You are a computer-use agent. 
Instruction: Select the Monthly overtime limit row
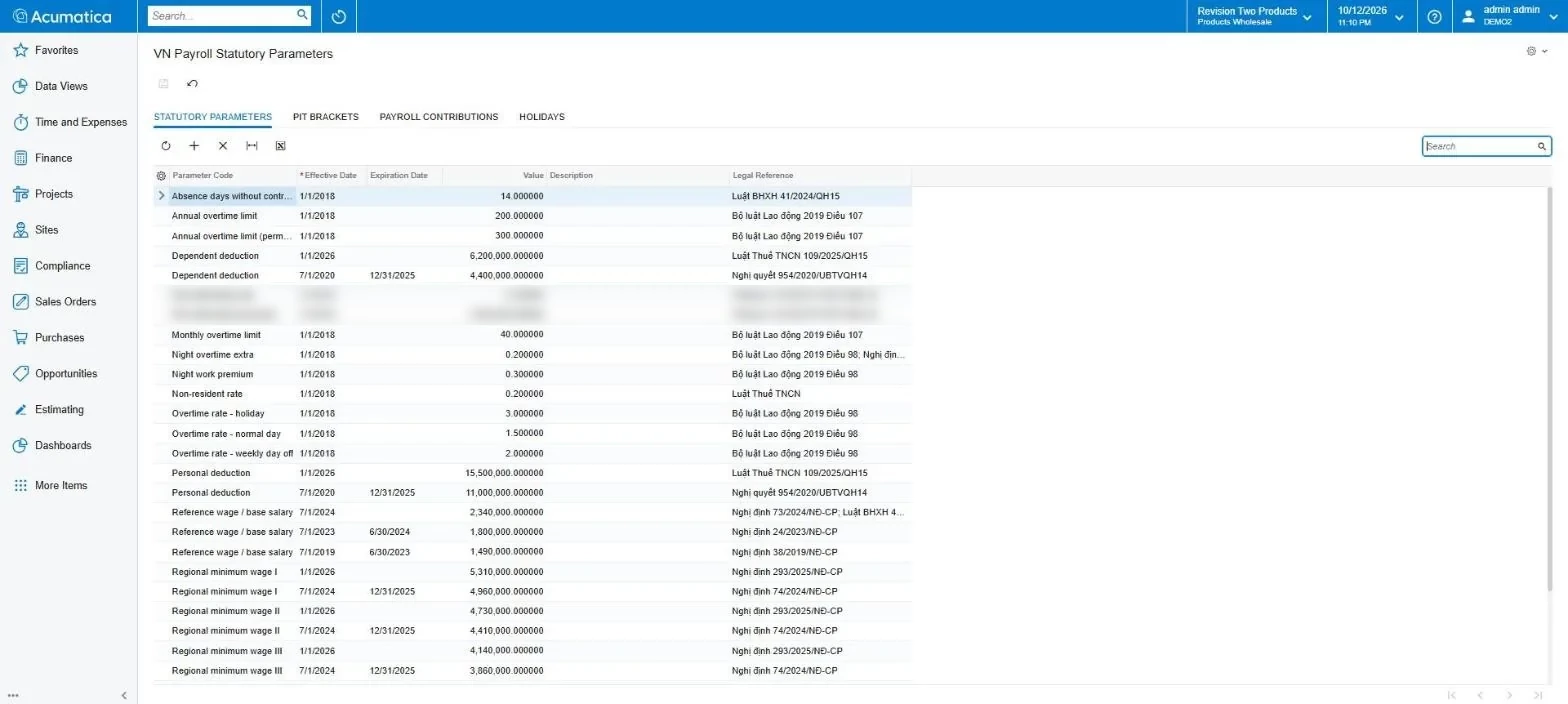point(533,335)
